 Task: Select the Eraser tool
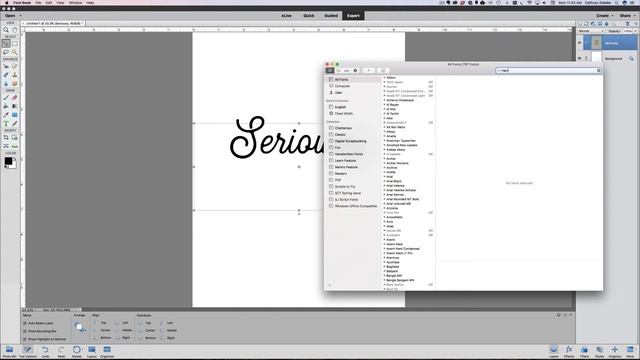(x=15, y=98)
